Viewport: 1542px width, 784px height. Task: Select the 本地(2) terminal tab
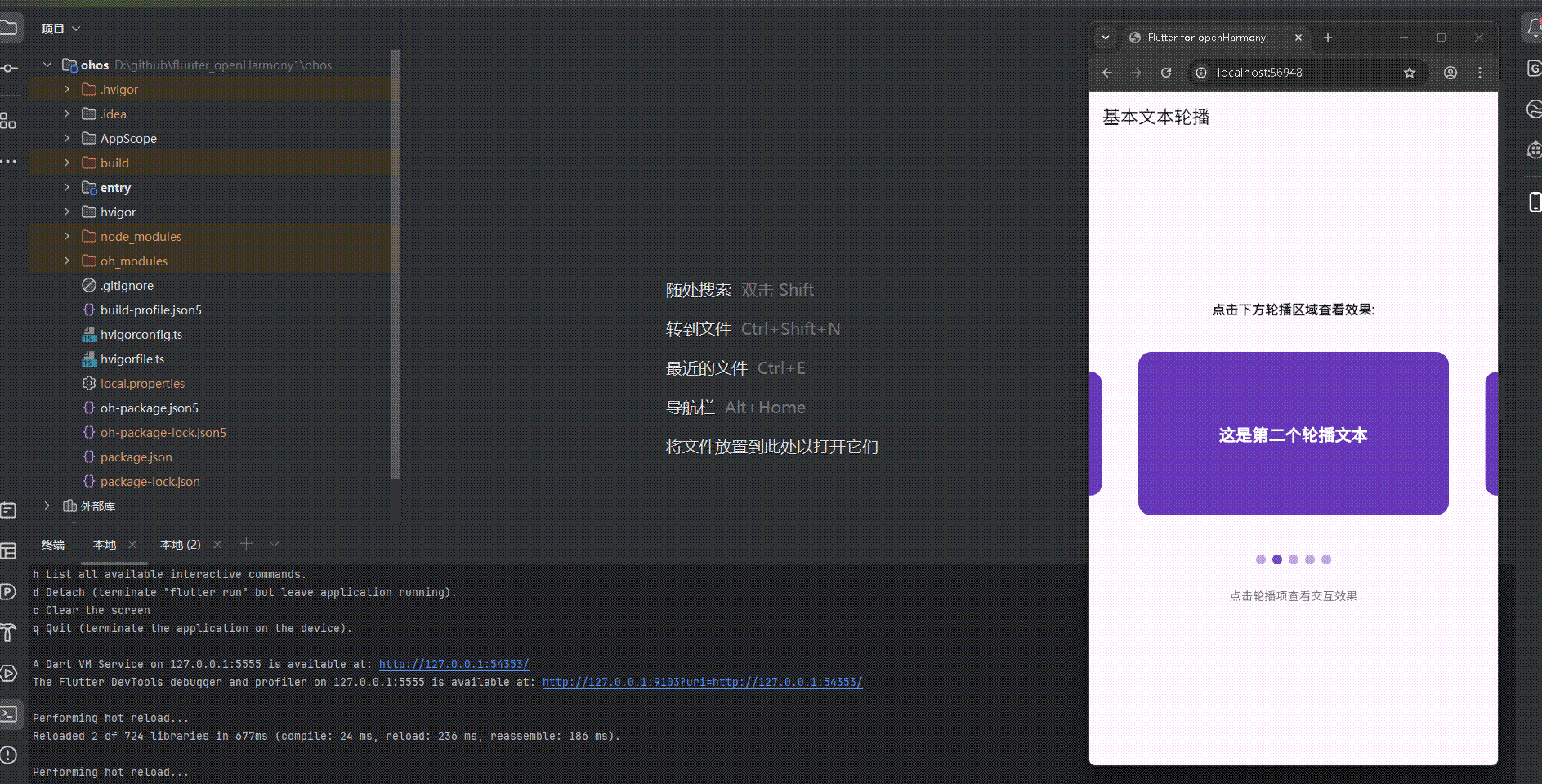click(x=180, y=544)
